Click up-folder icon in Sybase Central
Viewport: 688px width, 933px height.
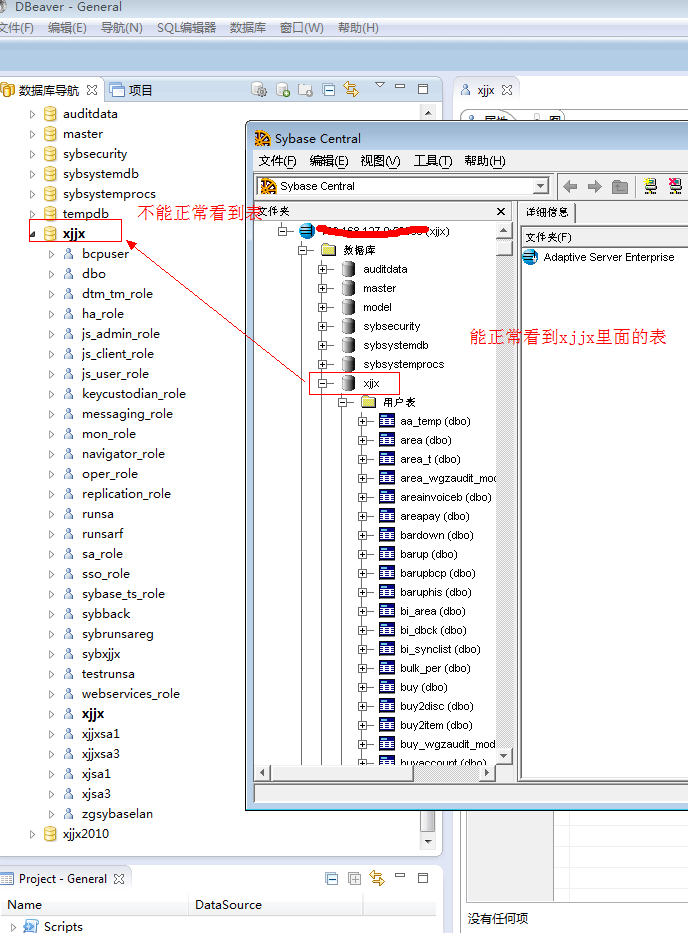pos(620,187)
